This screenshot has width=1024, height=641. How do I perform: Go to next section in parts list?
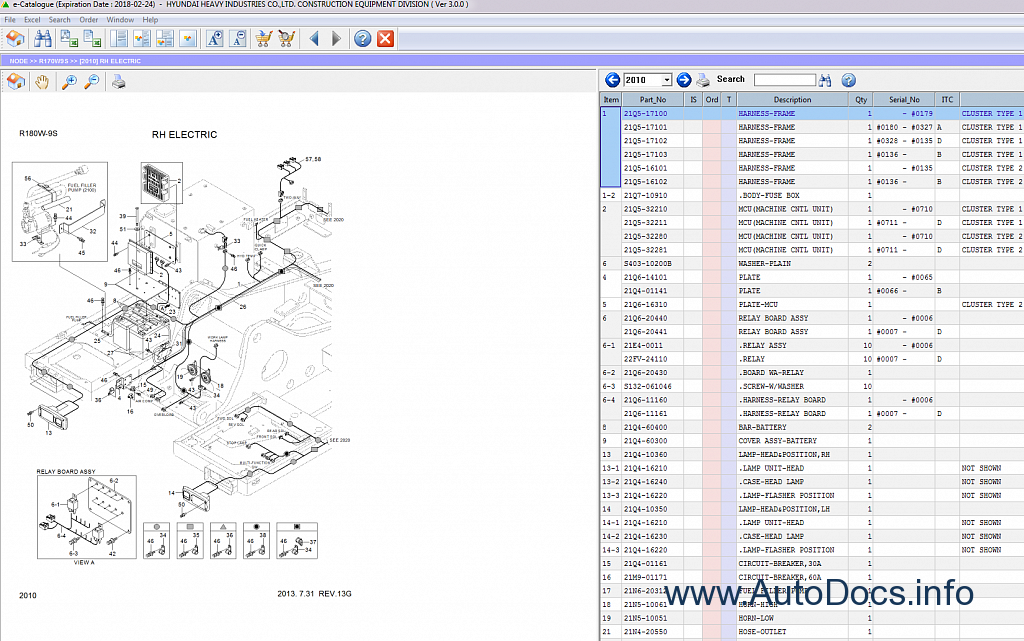click(x=684, y=80)
